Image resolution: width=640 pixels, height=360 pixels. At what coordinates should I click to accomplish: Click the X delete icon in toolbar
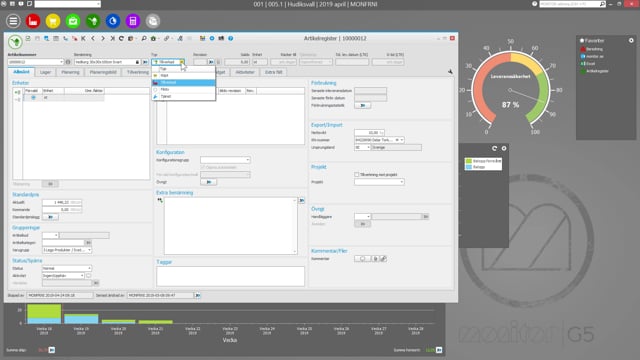[x=112, y=38]
